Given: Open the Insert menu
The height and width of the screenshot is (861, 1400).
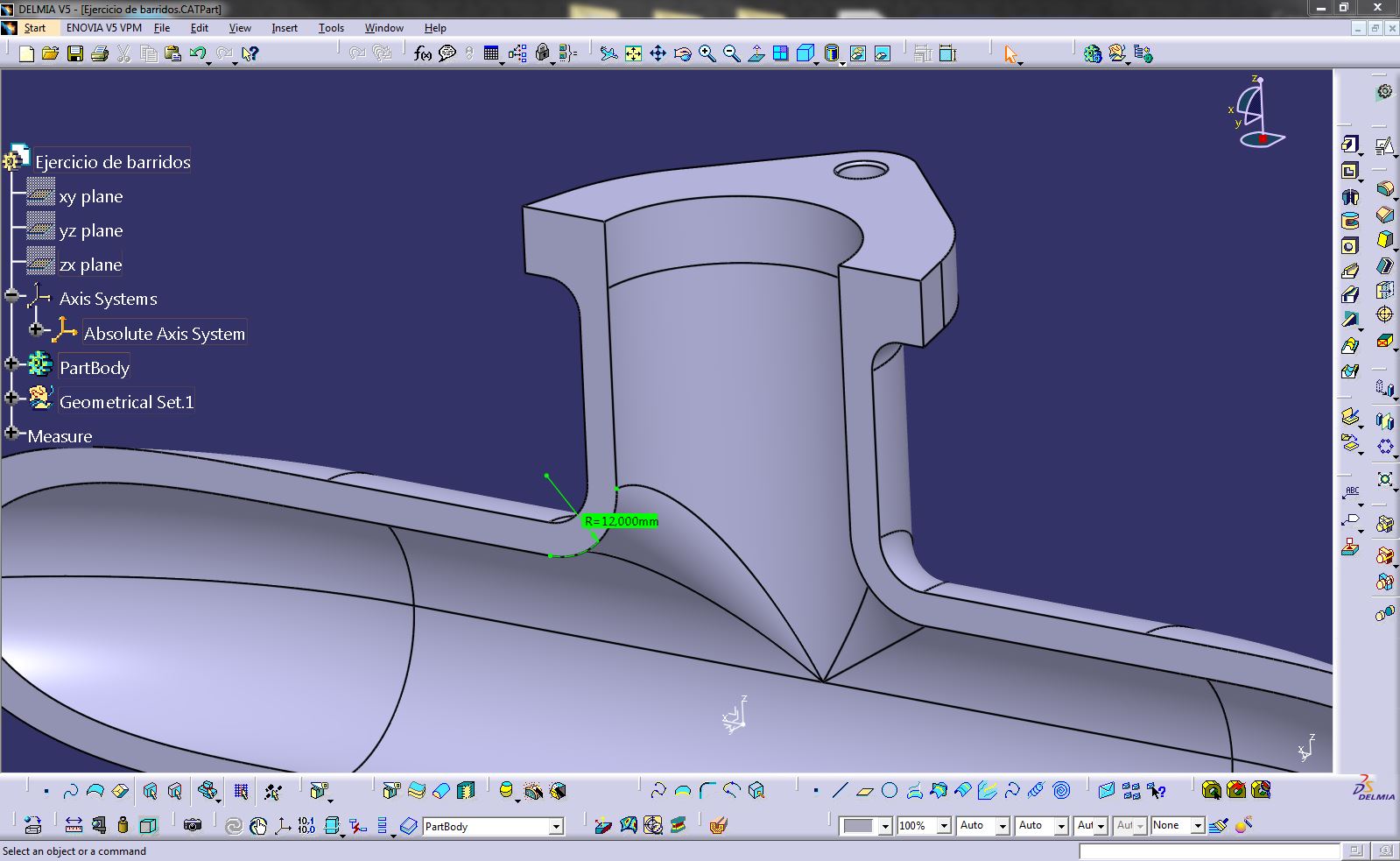Looking at the screenshot, I should (x=285, y=28).
